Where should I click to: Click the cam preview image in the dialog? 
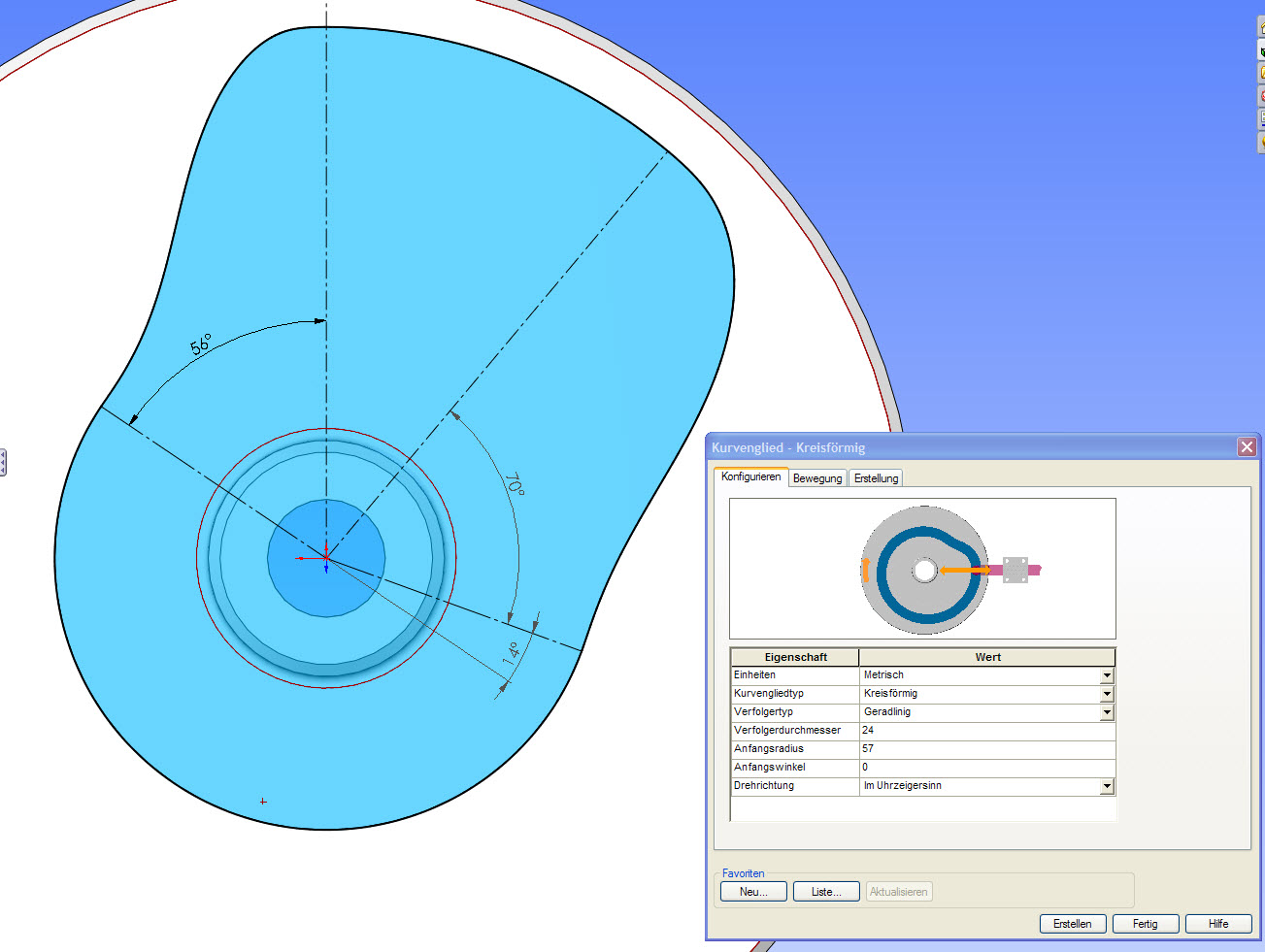(x=922, y=569)
